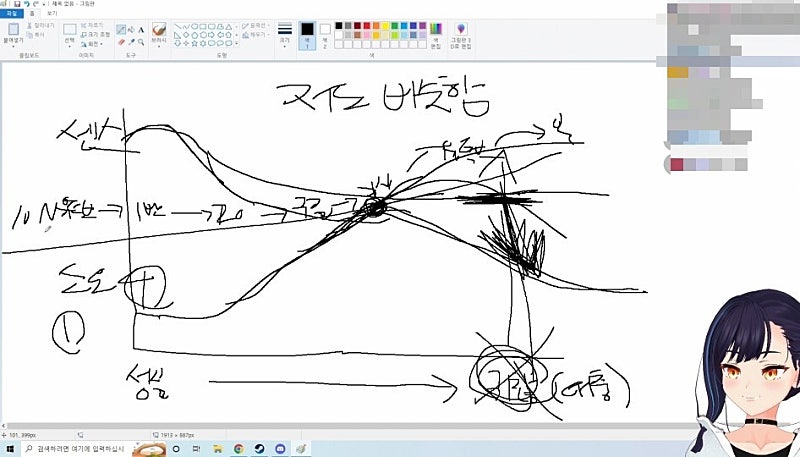Image resolution: width=800 pixels, height=457 pixels.
Task: Click the Redo arrow in quick access toolbar
Action: tap(36, 4)
